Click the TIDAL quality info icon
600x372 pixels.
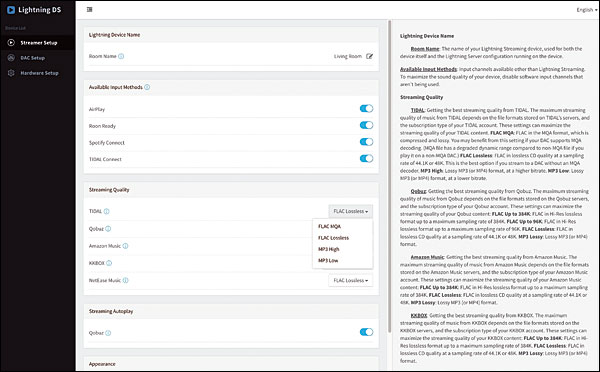point(106,211)
